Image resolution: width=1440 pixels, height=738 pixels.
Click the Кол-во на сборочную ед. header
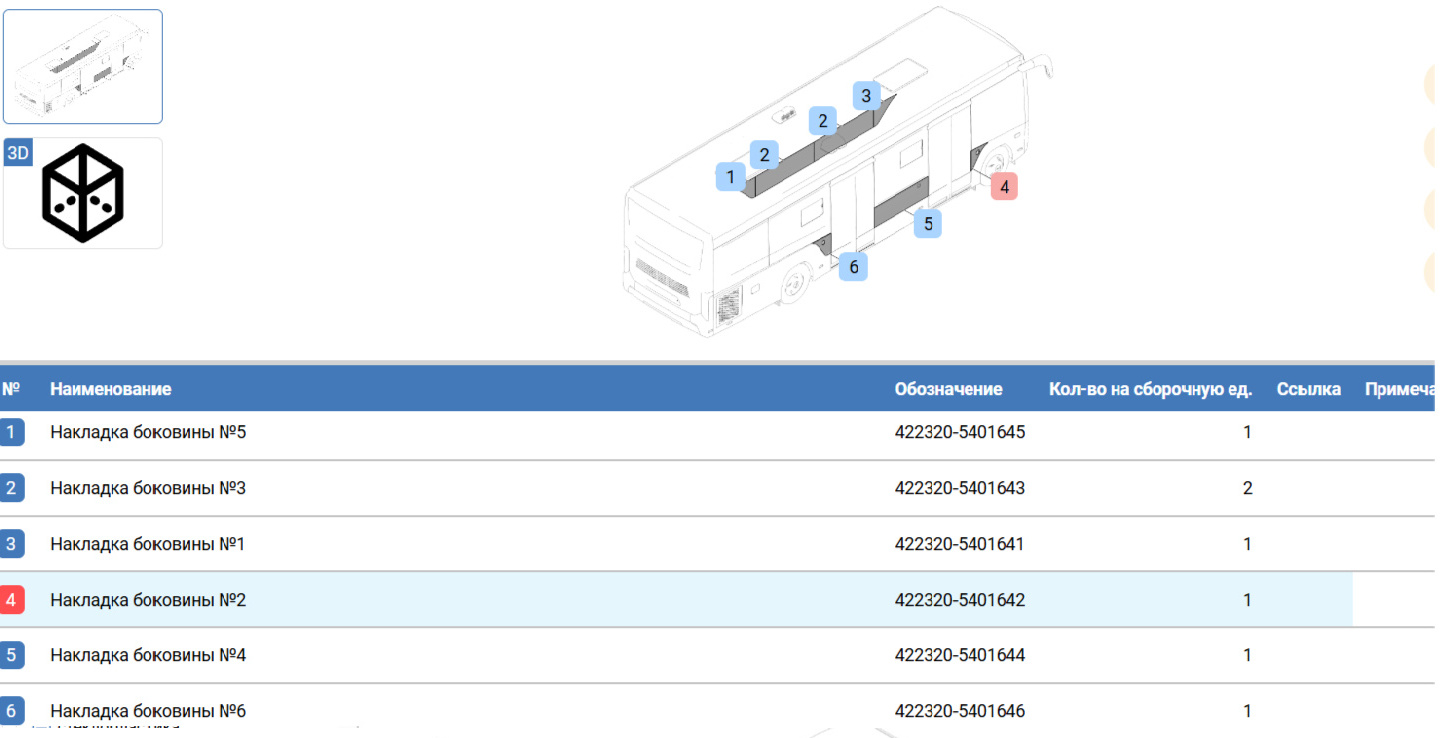coord(1150,389)
